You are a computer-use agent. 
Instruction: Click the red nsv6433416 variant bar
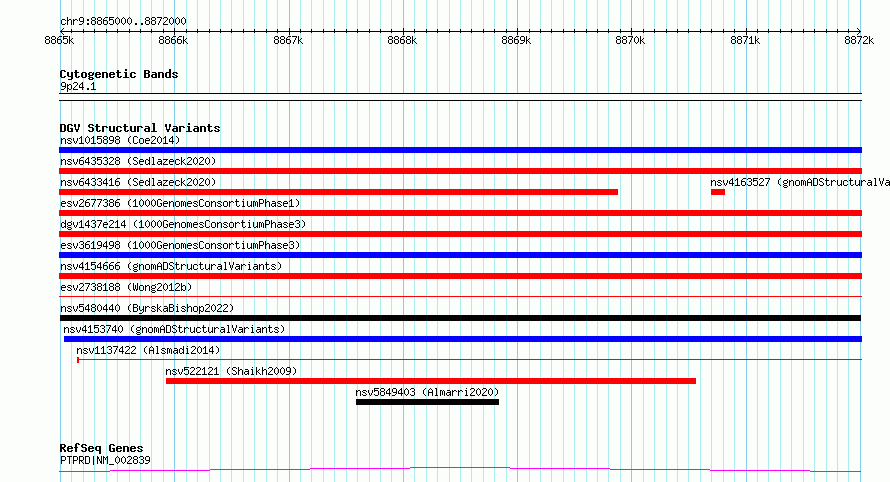click(x=338, y=192)
